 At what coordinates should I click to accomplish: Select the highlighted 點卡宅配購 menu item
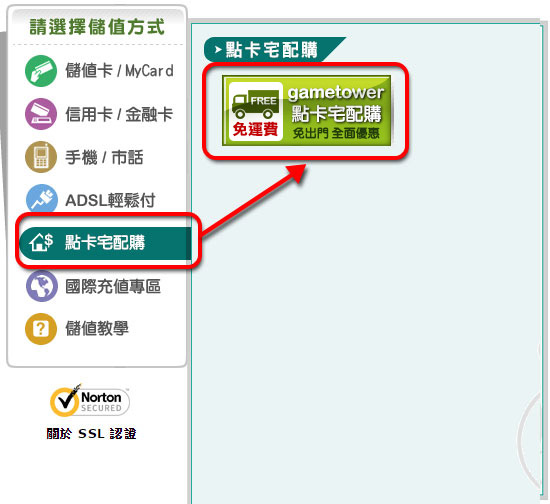pyautogui.click(x=105, y=243)
